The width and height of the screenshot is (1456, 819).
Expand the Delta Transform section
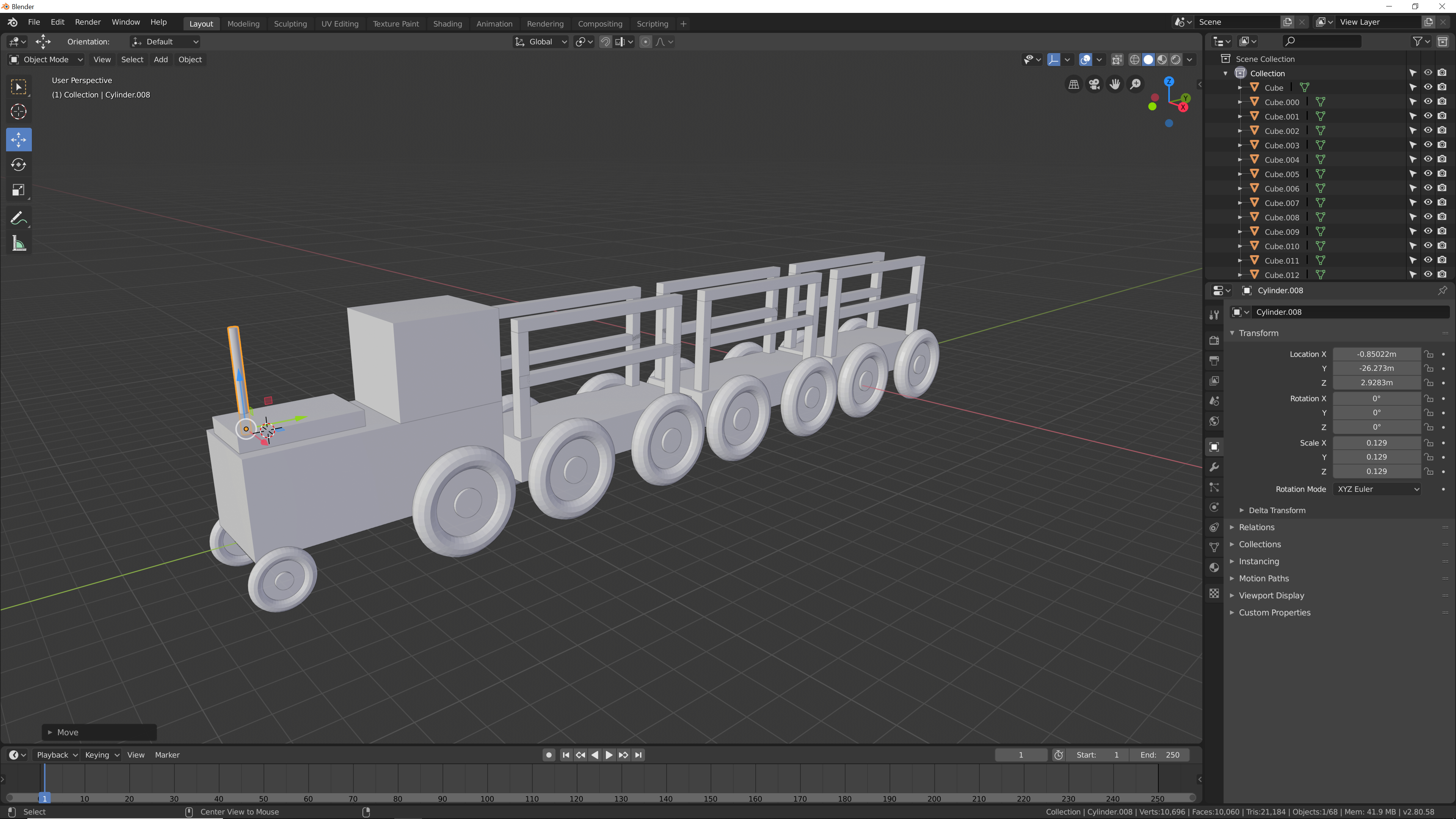[1276, 510]
